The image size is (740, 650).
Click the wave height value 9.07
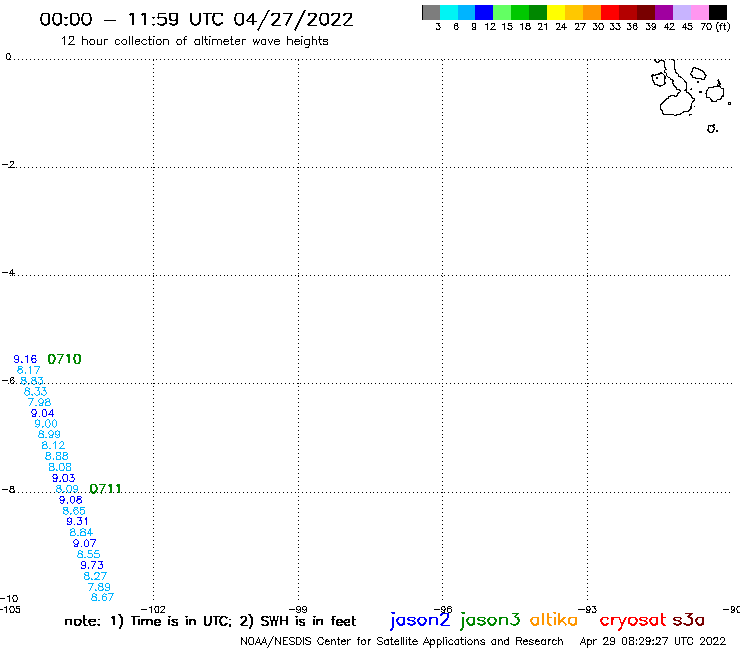84,543
